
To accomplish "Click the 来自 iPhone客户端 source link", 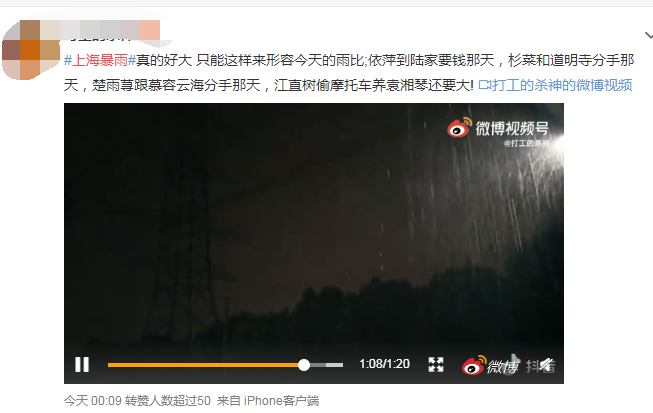I will (x=268, y=401).
